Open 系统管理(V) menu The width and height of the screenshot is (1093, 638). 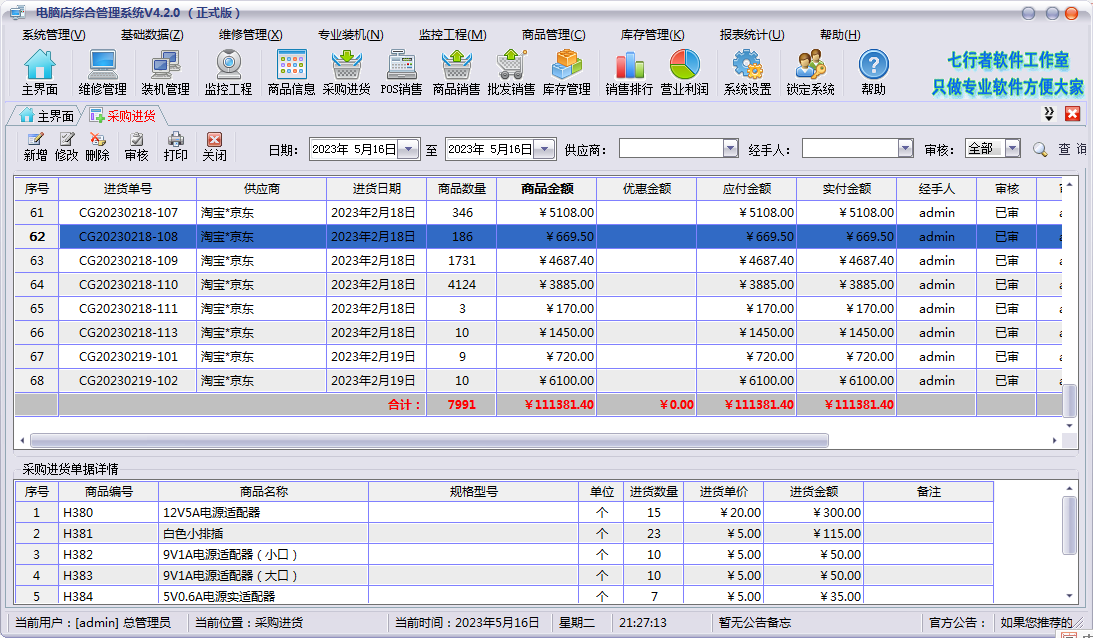(x=54, y=35)
